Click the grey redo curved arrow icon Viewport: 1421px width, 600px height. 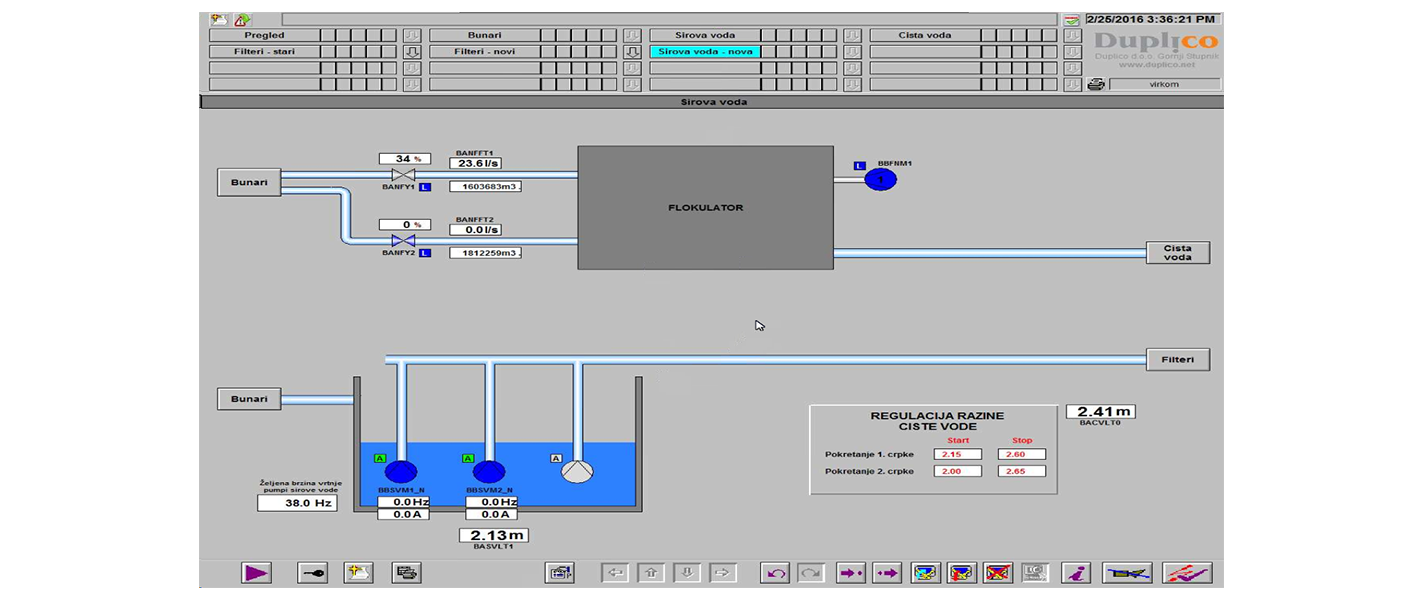tap(811, 573)
